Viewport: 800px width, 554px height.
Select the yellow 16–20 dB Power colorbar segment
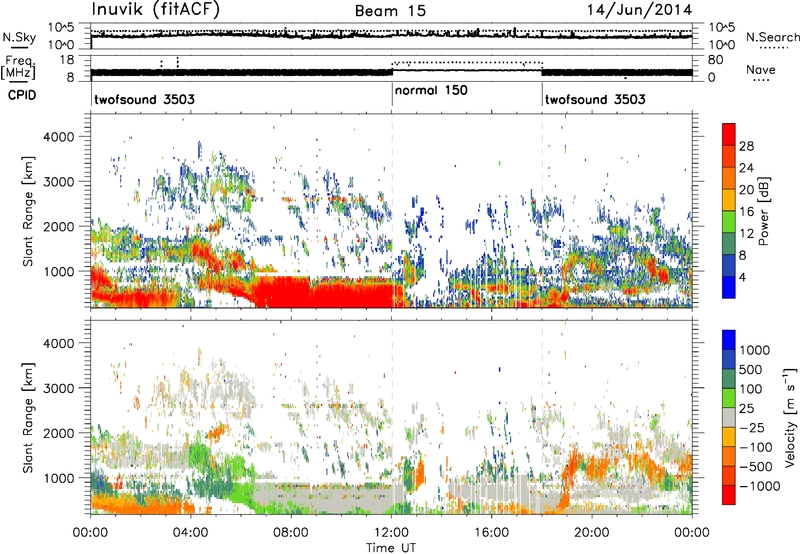729,200
